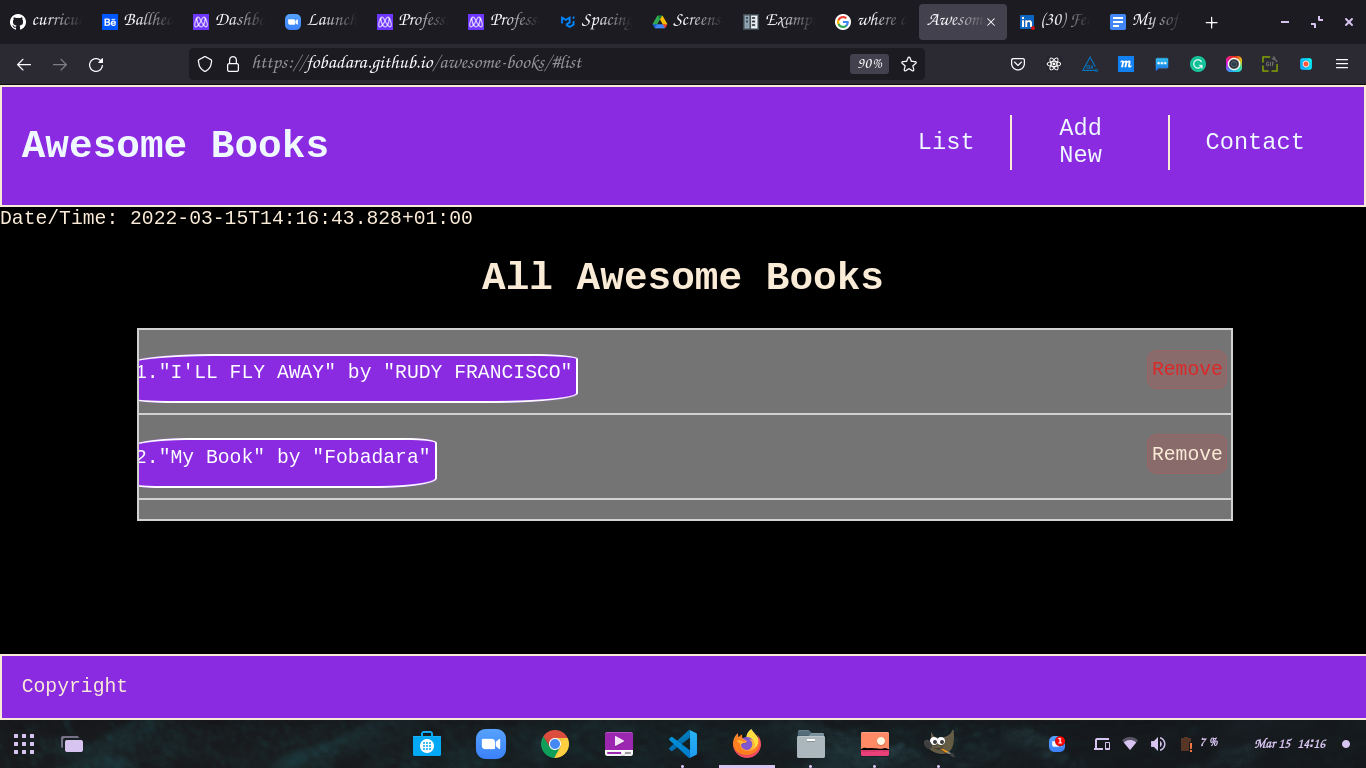Show the applications grid launcher

(x=24, y=744)
